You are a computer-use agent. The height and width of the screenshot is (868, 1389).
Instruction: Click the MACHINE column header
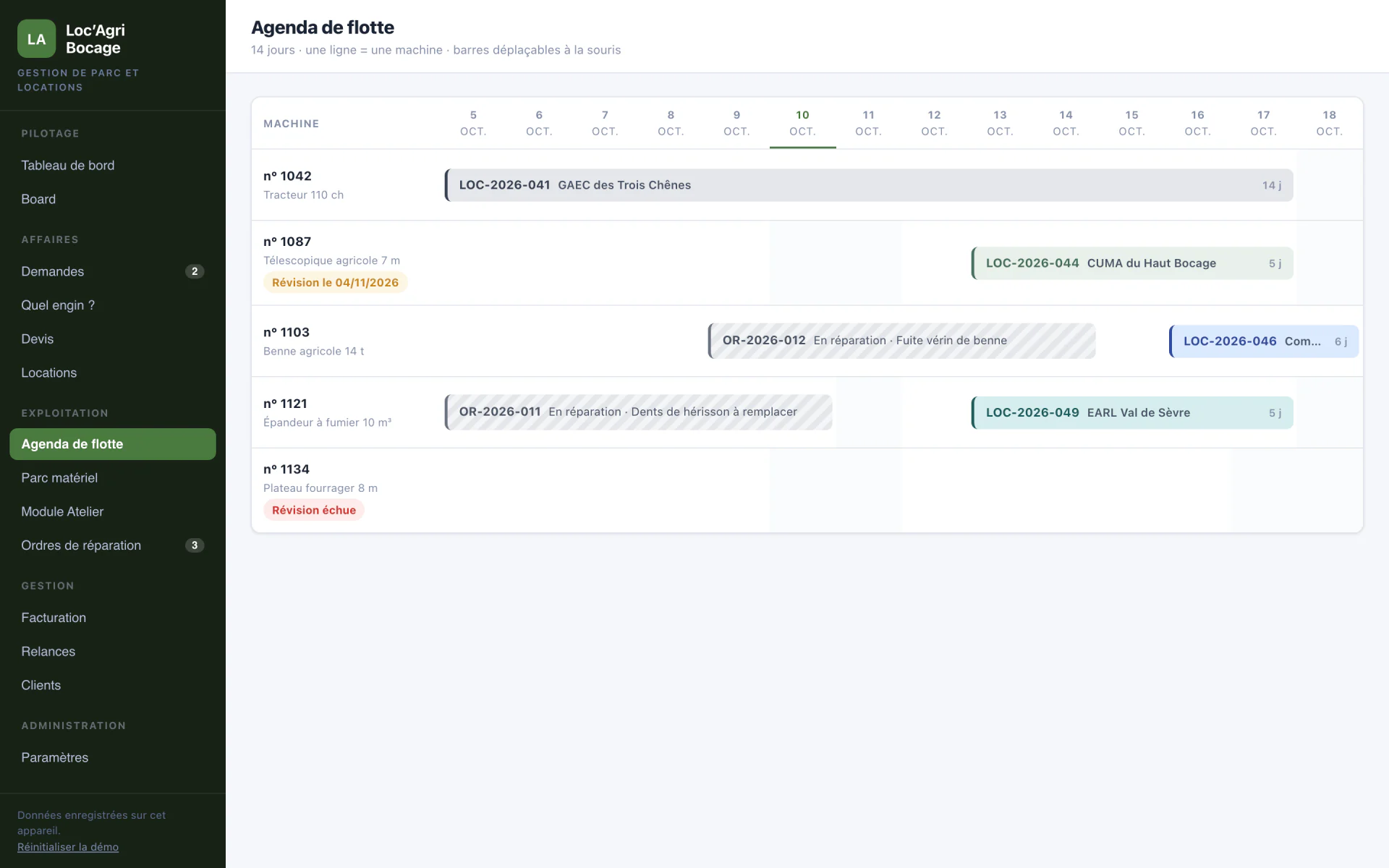click(x=292, y=124)
